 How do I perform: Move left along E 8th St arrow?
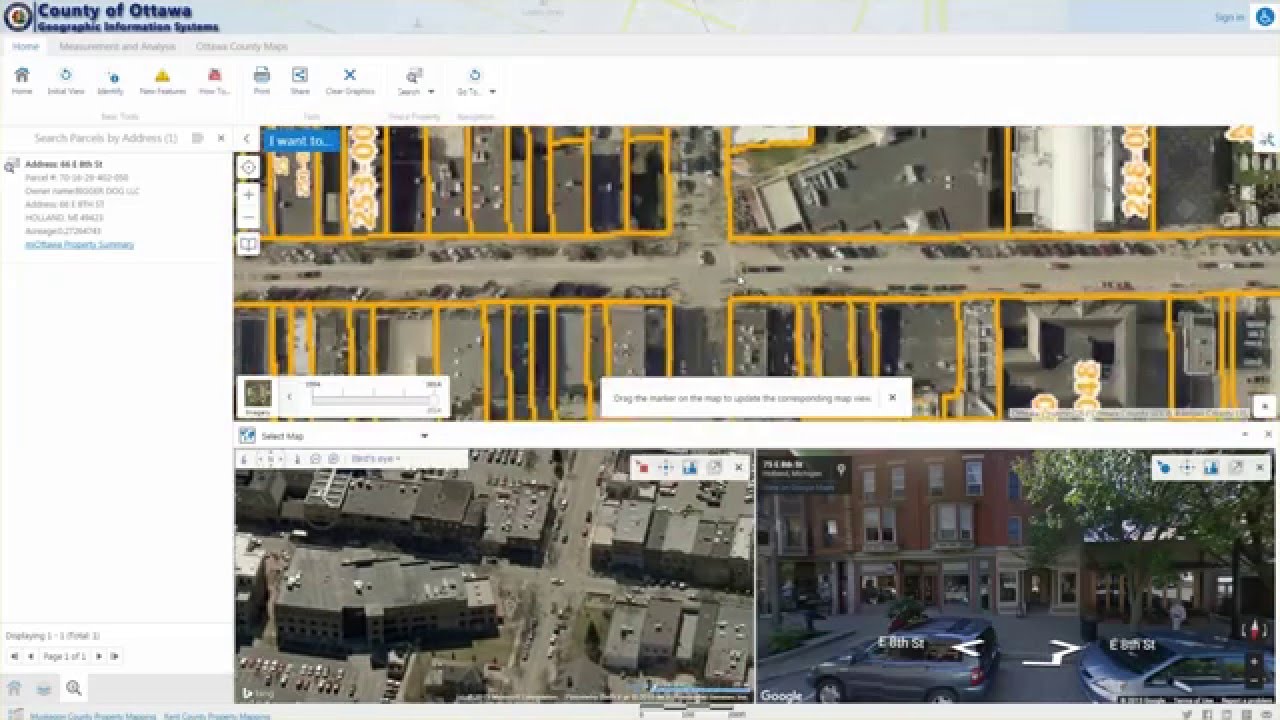[966, 648]
